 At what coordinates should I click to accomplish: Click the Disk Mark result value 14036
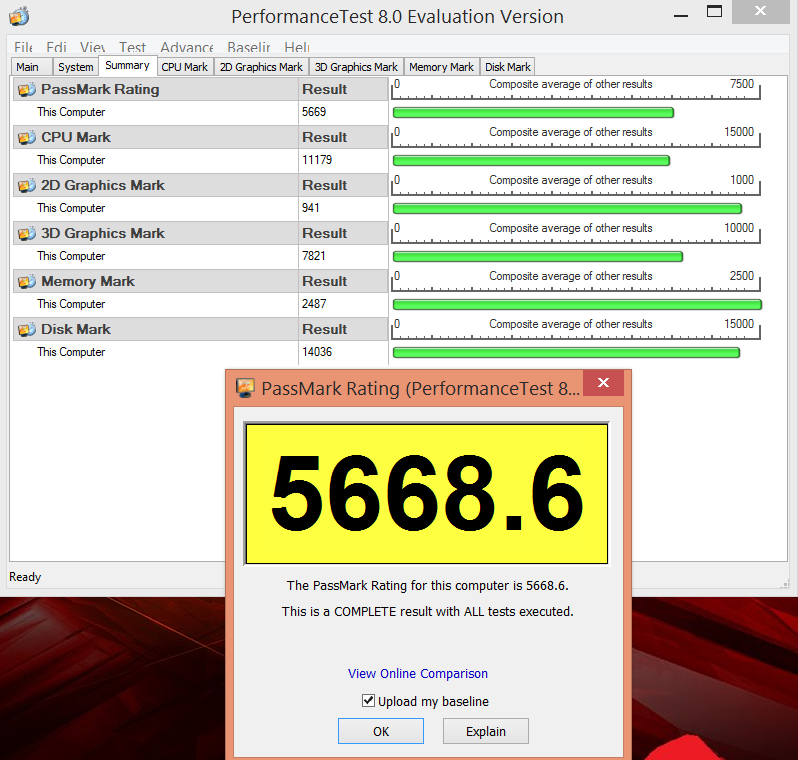tap(317, 352)
